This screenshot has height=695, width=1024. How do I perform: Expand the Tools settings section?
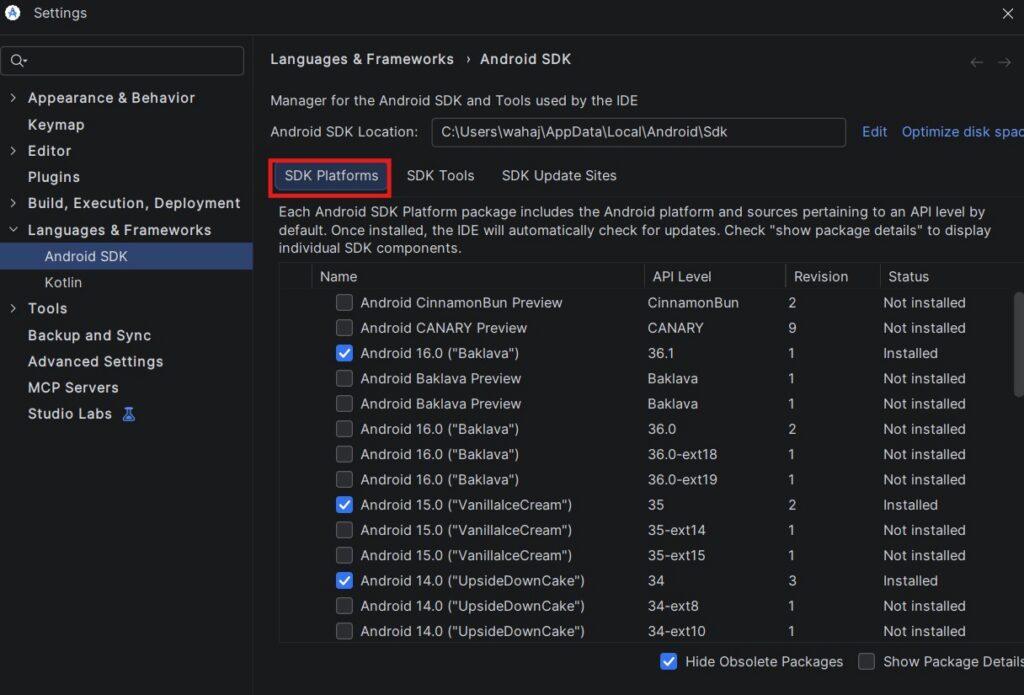tap(13, 309)
